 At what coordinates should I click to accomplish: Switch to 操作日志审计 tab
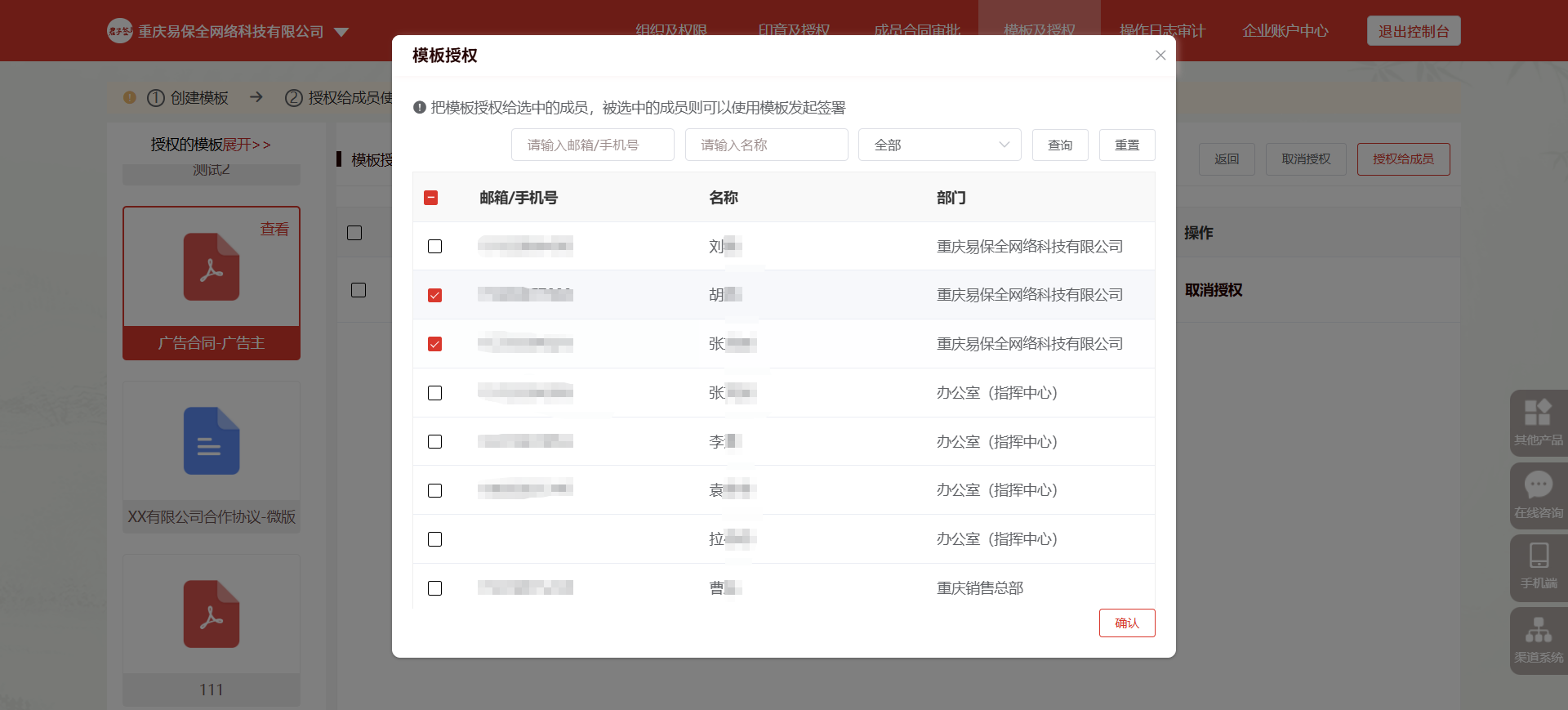pos(1161,31)
